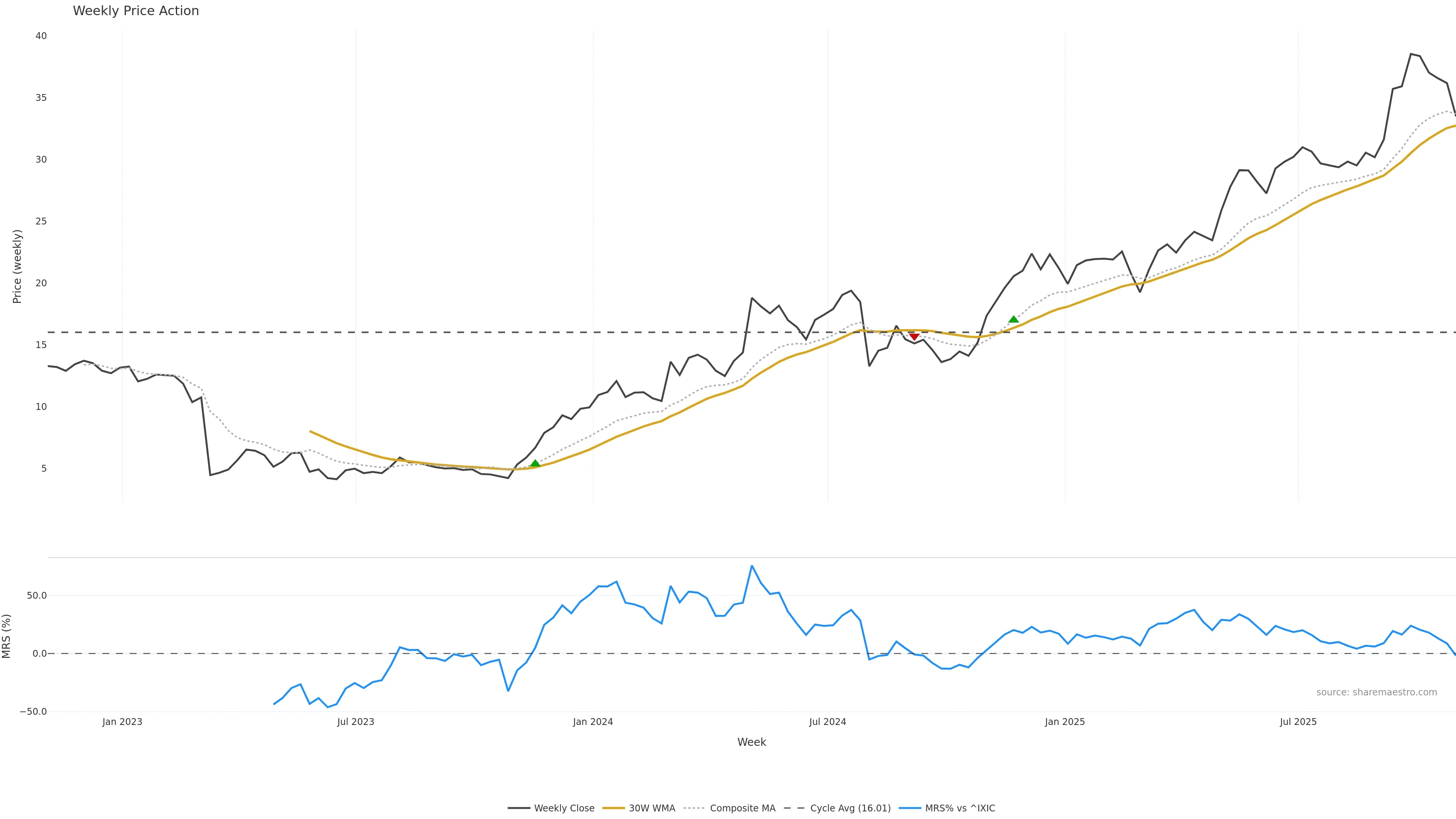Click the Weekly Price Action chart title
This screenshot has height=819, width=1456.
tap(136, 11)
